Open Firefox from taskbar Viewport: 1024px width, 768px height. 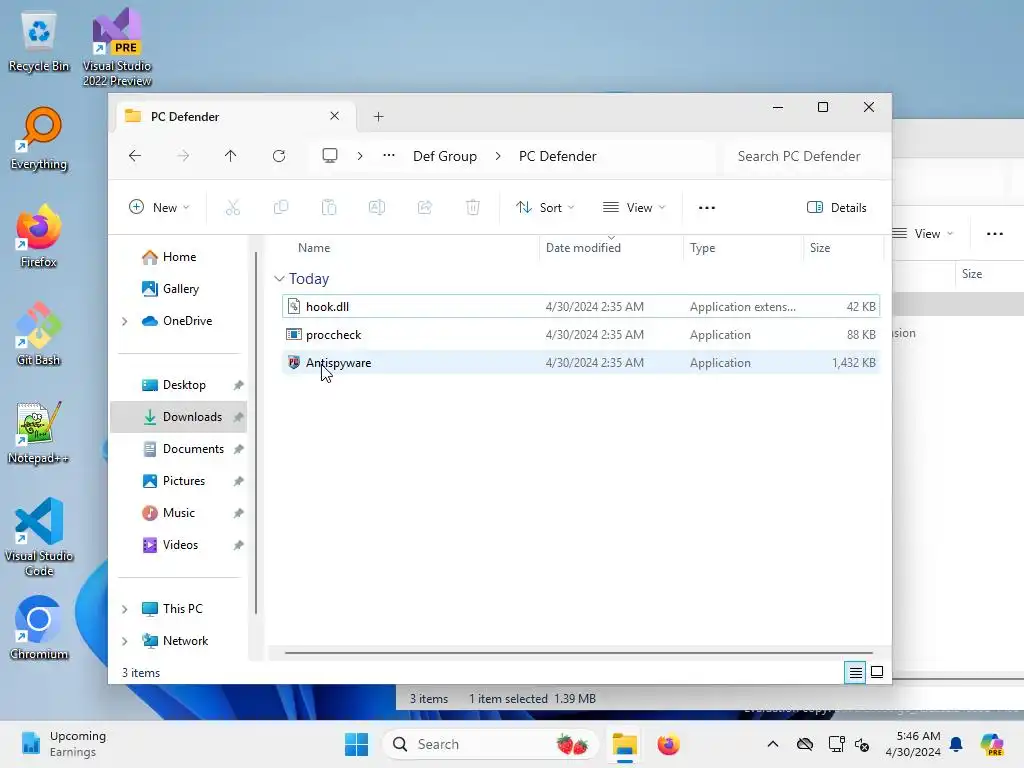point(668,744)
